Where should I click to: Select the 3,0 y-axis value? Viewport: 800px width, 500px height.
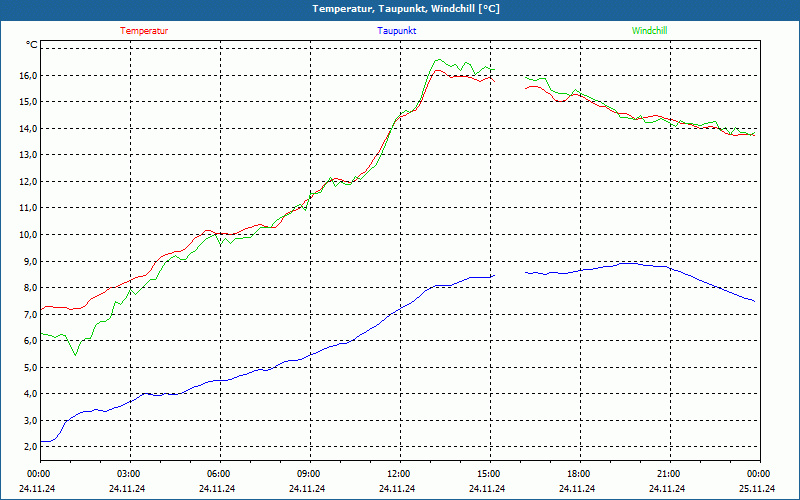(31, 420)
